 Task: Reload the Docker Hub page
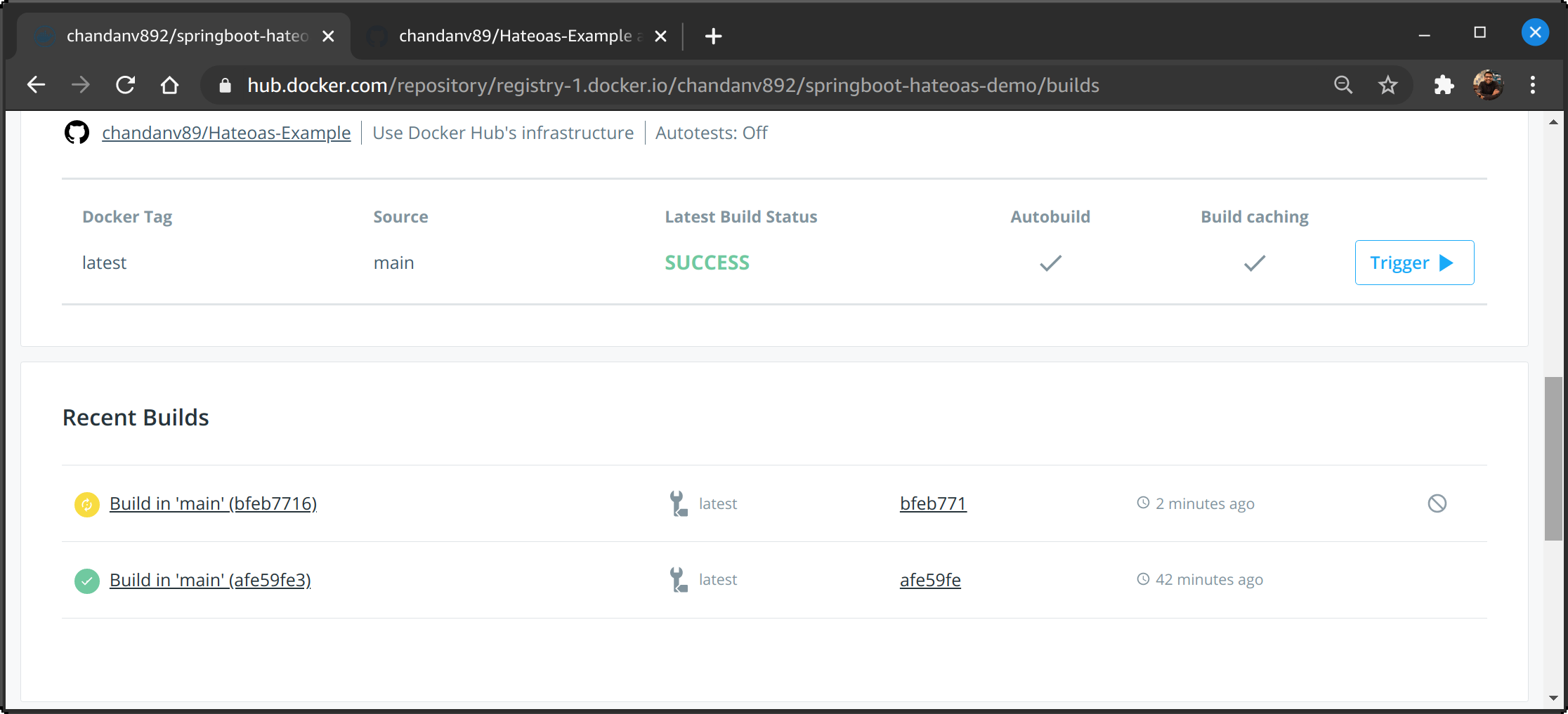[x=126, y=86]
